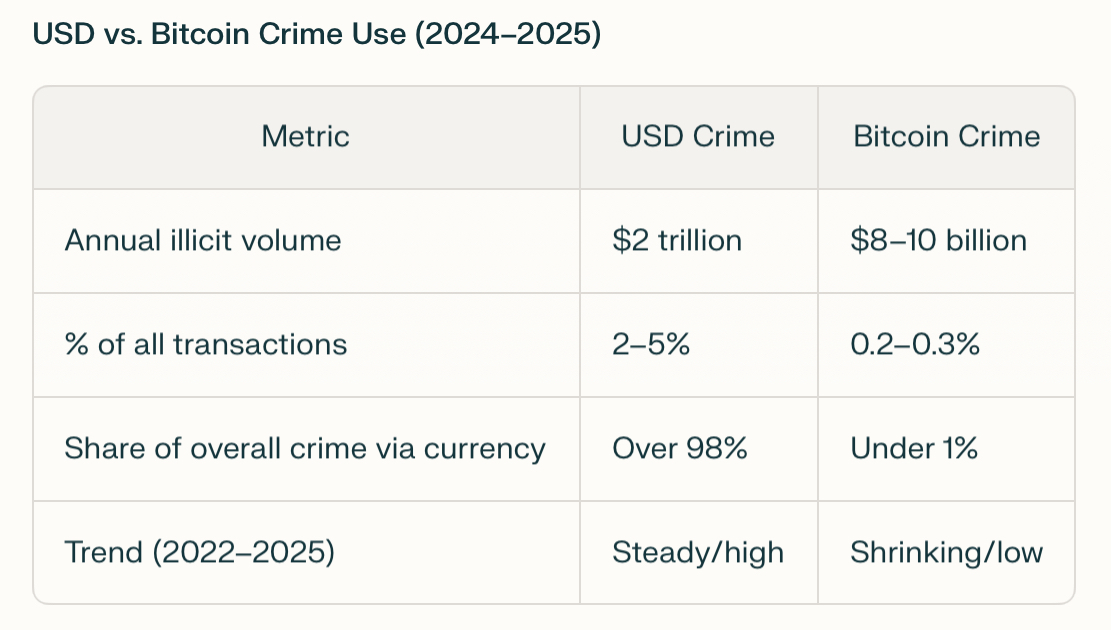Click the 'Under 1%' cell

[x=914, y=448]
